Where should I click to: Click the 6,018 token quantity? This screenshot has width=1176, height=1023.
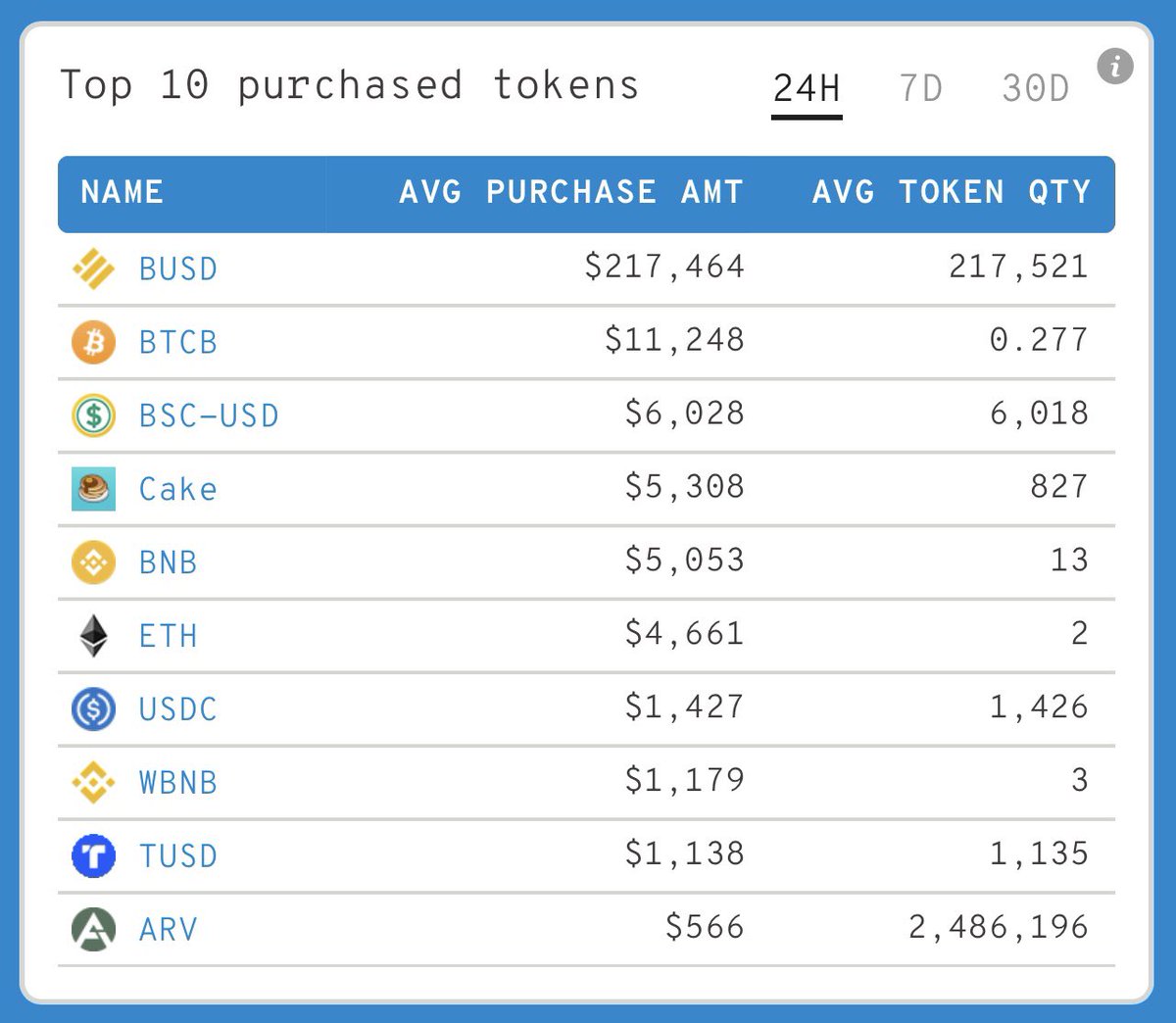(1039, 414)
